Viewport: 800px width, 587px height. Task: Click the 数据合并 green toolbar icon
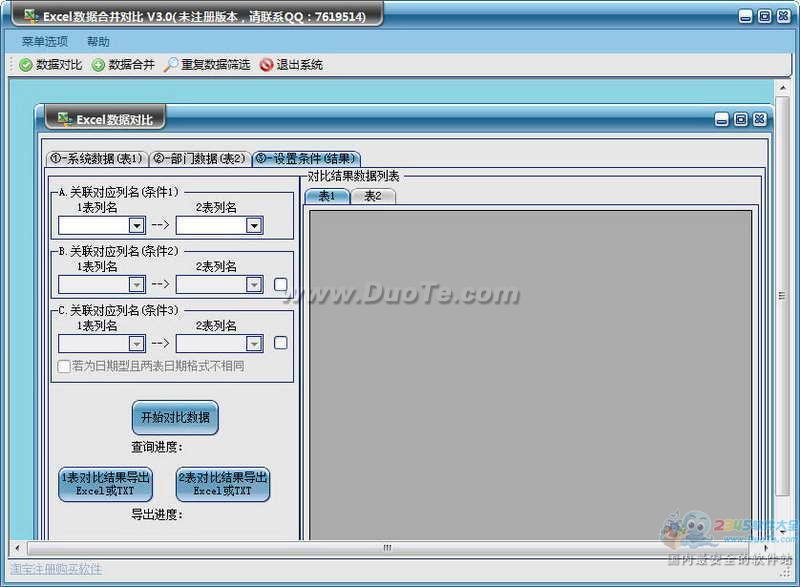(98, 65)
